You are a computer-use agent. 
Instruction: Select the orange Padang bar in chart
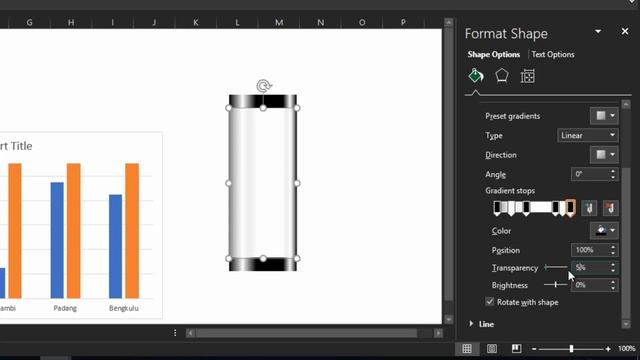click(x=73, y=231)
